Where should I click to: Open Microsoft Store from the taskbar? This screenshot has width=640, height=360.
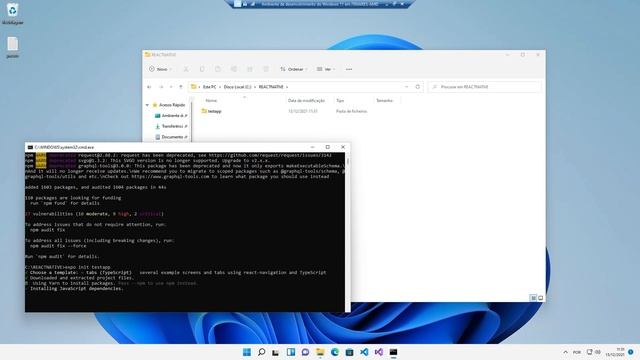click(349, 352)
